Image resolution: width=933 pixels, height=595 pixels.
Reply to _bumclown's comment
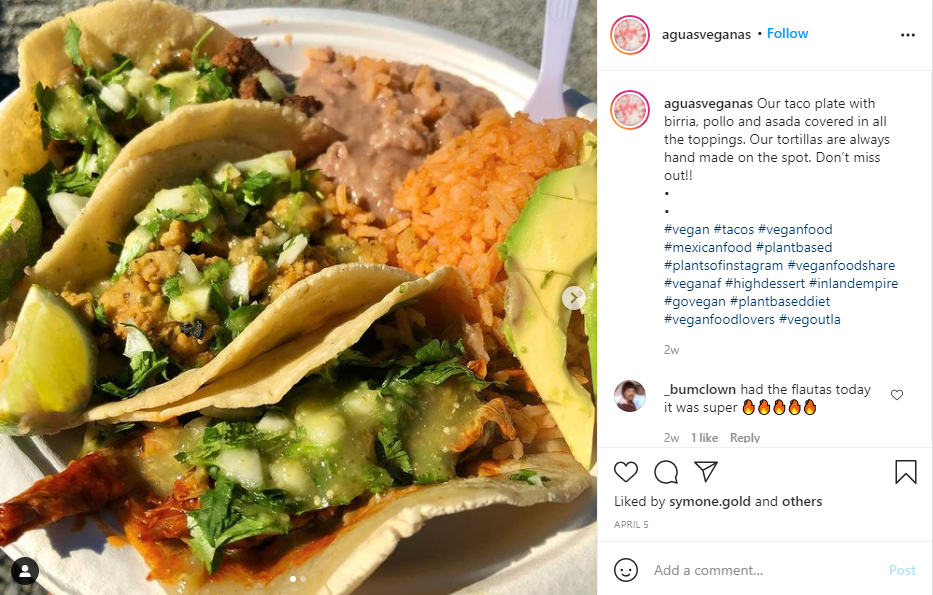[745, 437]
